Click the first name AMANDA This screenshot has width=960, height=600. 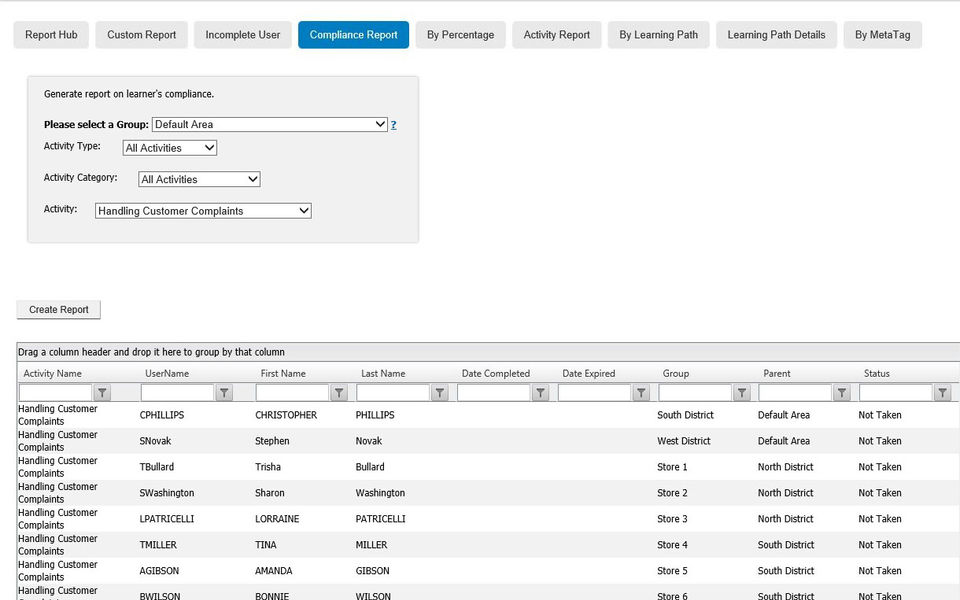coord(274,571)
